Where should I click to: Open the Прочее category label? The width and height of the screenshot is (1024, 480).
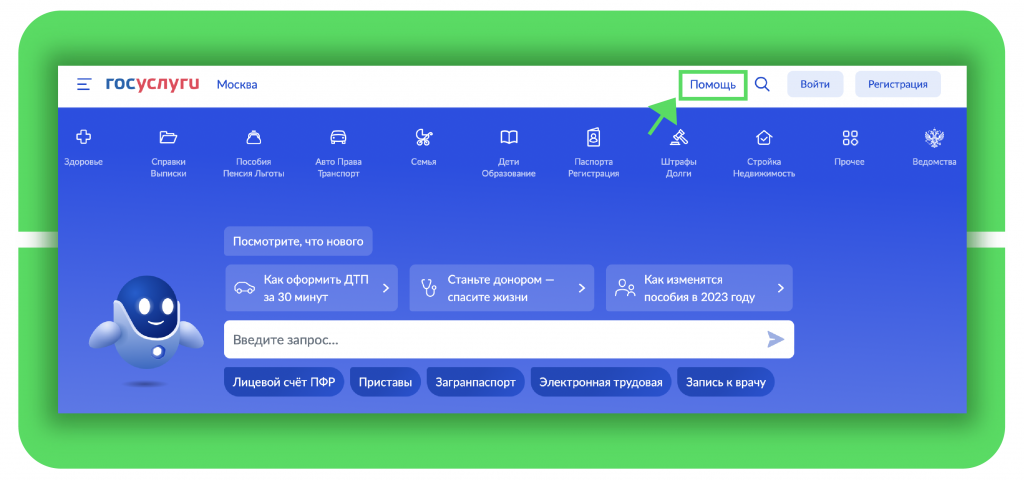850,162
